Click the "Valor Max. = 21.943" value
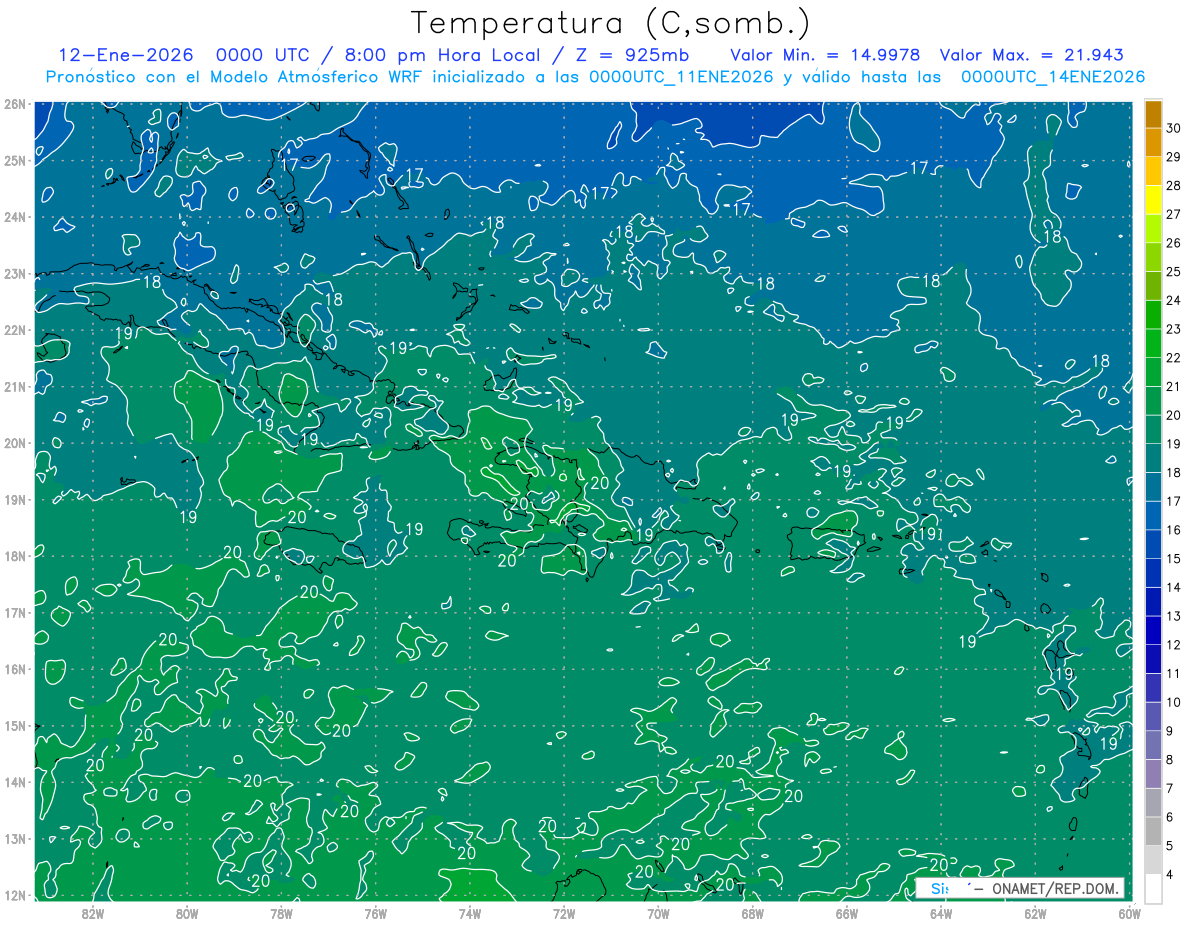The height and width of the screenshot is (927, 1200). (1031, 55)
